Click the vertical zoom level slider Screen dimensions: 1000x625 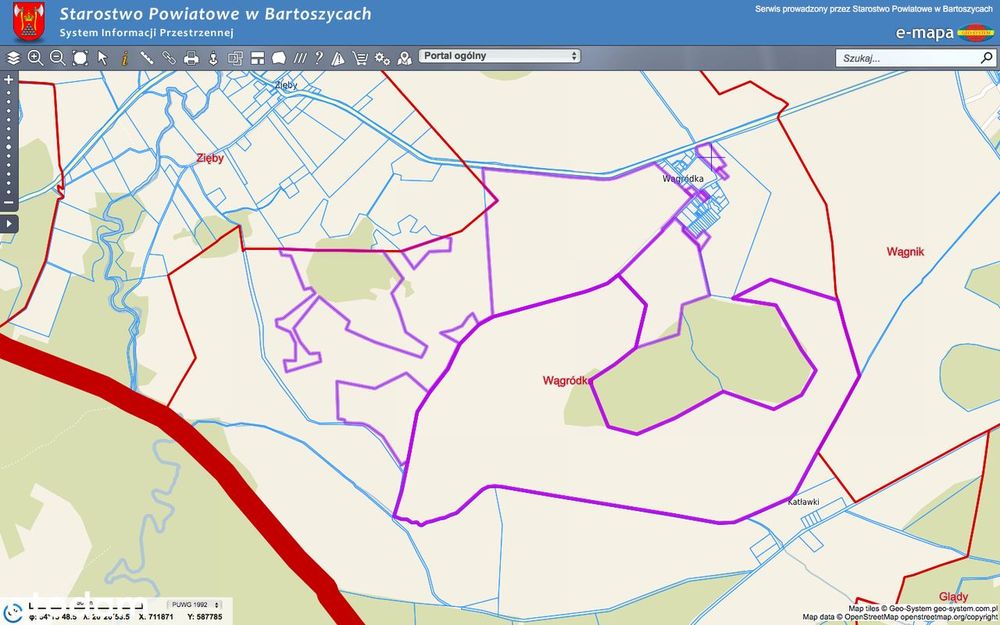click(9, 142)
